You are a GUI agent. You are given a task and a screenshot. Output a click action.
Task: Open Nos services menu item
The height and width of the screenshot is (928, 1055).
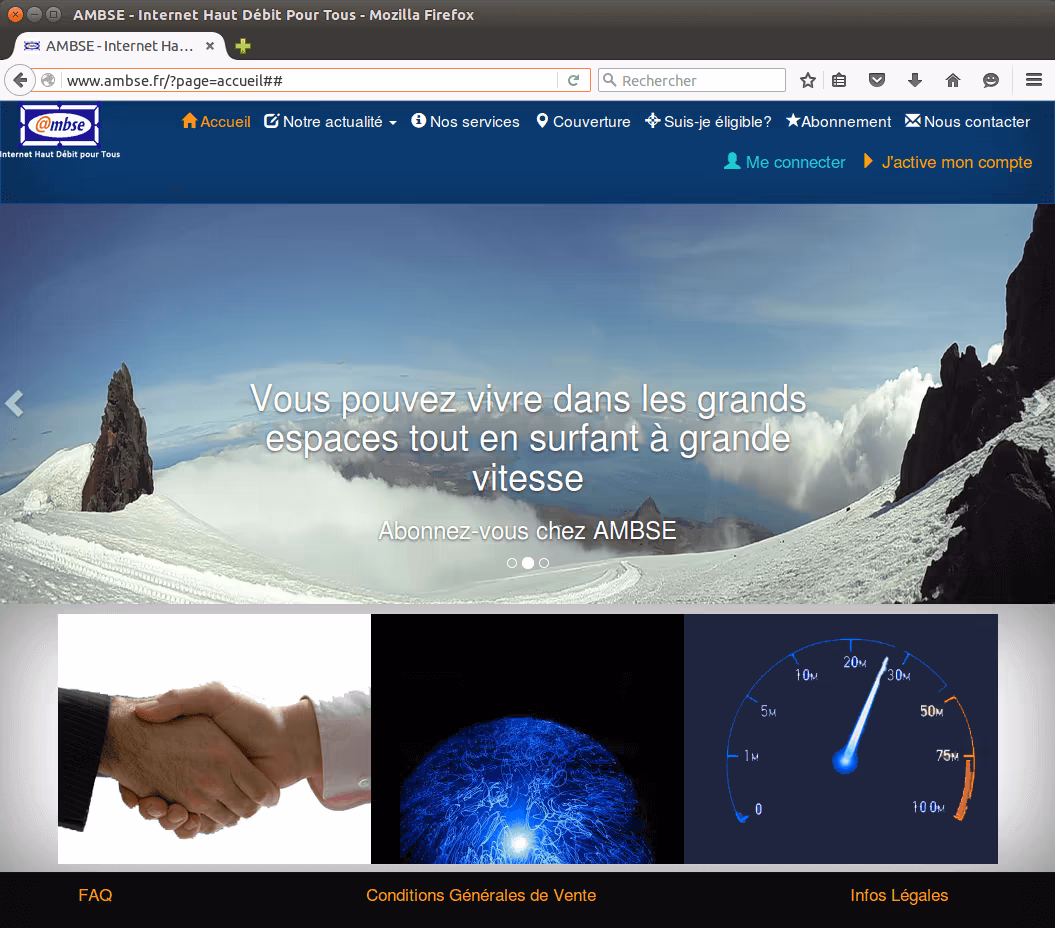(466, 122)
